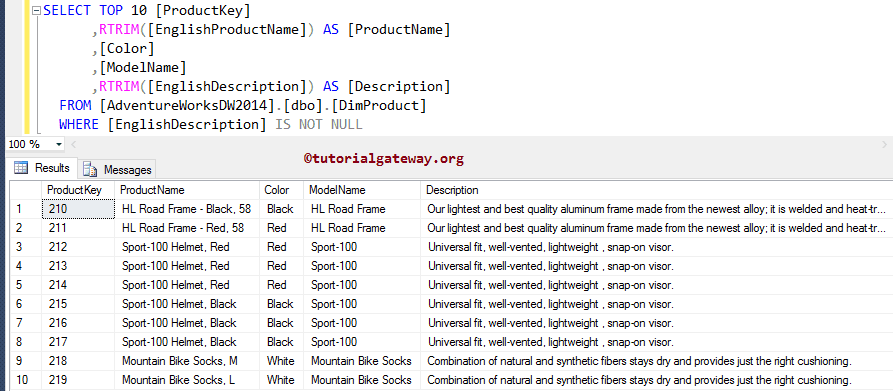Image resolution: width=893 pixels, height=391 pixels.
Task: Select the ModelName column header
Action: click(362, 190)
